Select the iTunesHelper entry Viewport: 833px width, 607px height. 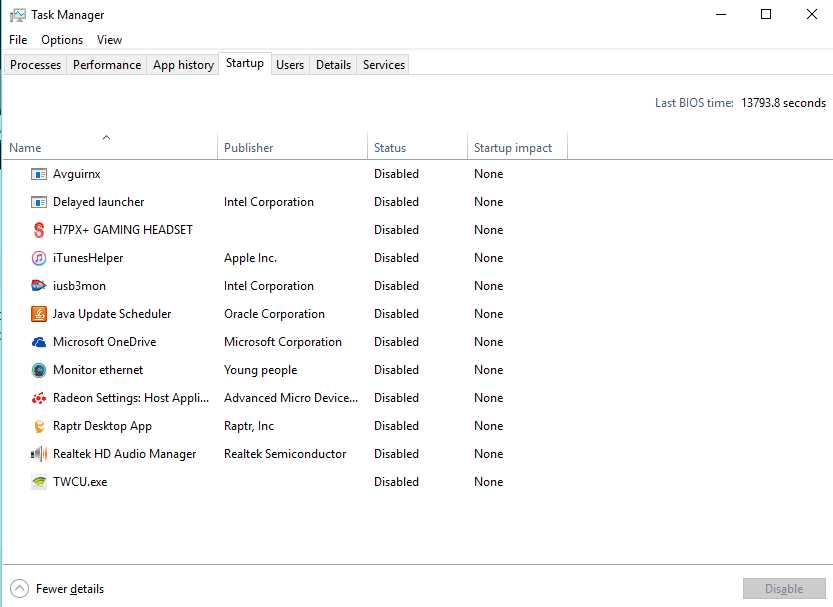coord(88,258)
